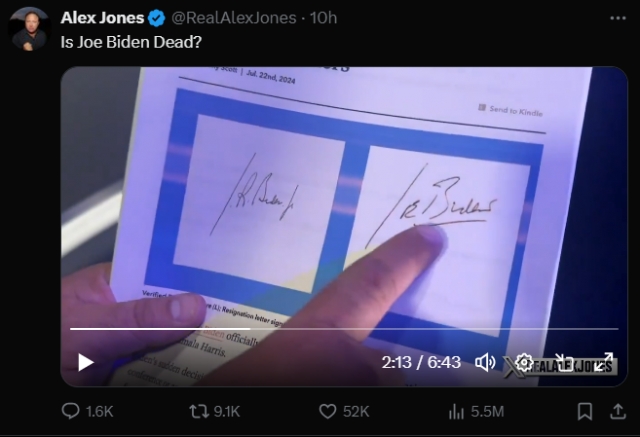This screenshot has height=437, width=640.
Task: Expand video to fullscreen
Action: 604,362
